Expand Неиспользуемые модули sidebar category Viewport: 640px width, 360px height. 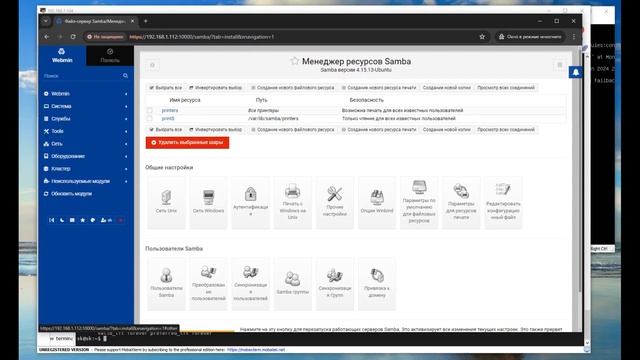click(x=86, y=181)
